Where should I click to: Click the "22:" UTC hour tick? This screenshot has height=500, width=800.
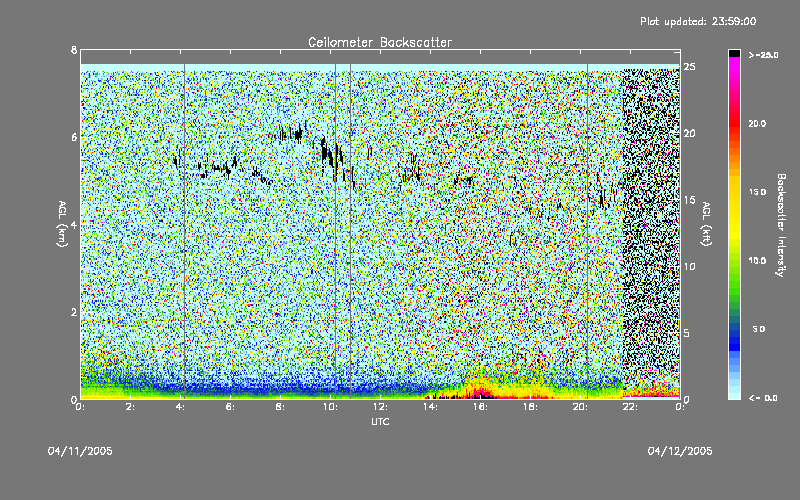pyautogui.click(x=630, y=407)
